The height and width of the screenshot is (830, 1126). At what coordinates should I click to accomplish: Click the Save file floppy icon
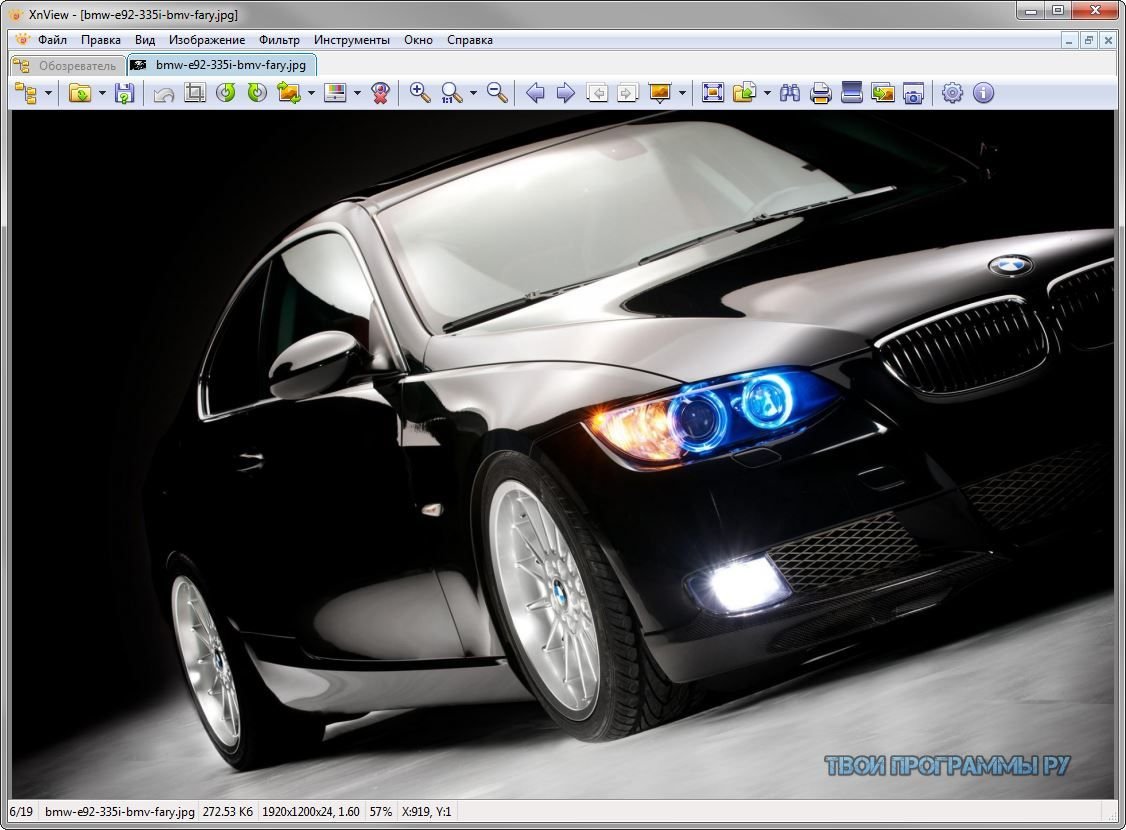coord(124,93)
